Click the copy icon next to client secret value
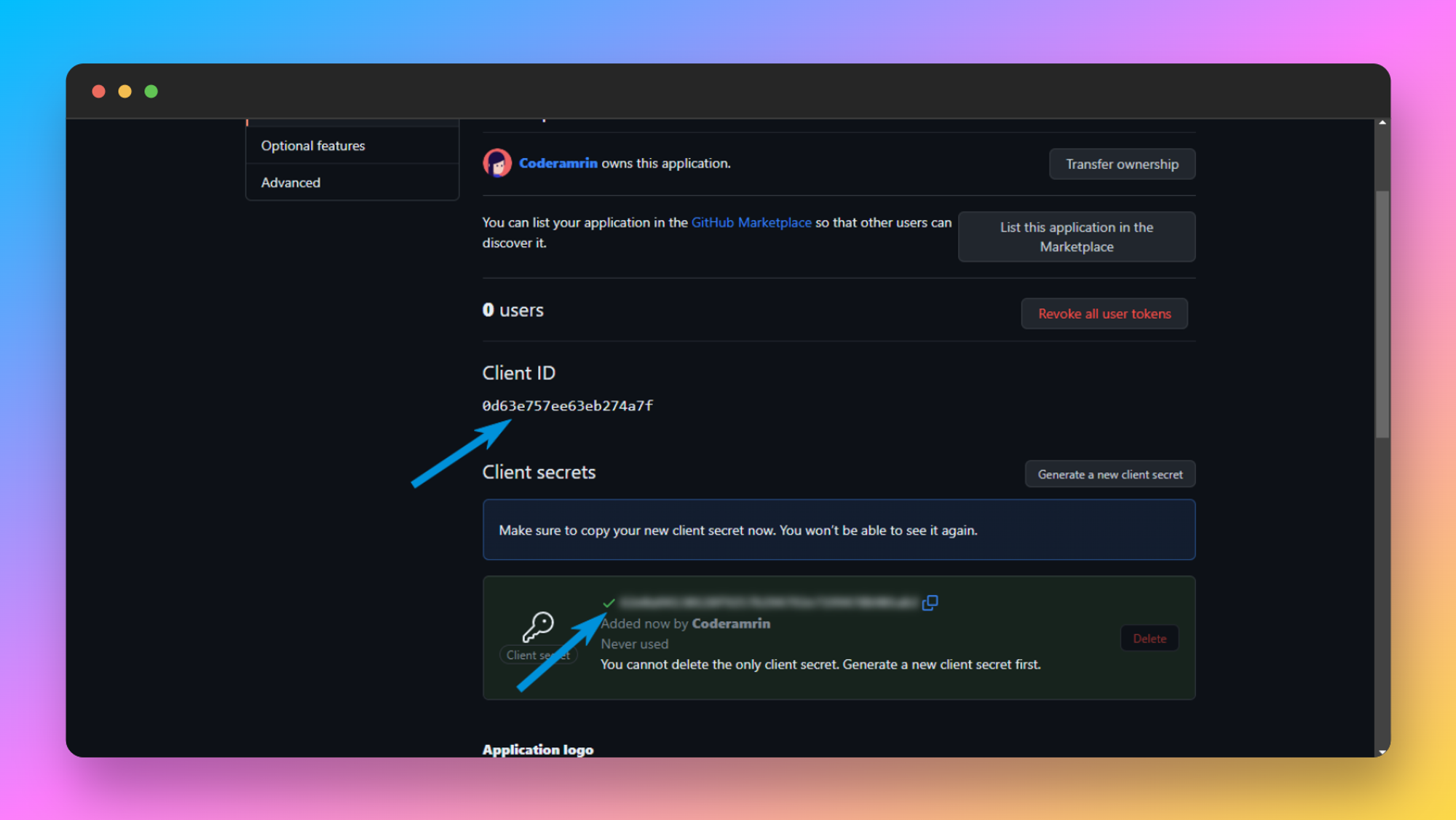 point(930,601)
